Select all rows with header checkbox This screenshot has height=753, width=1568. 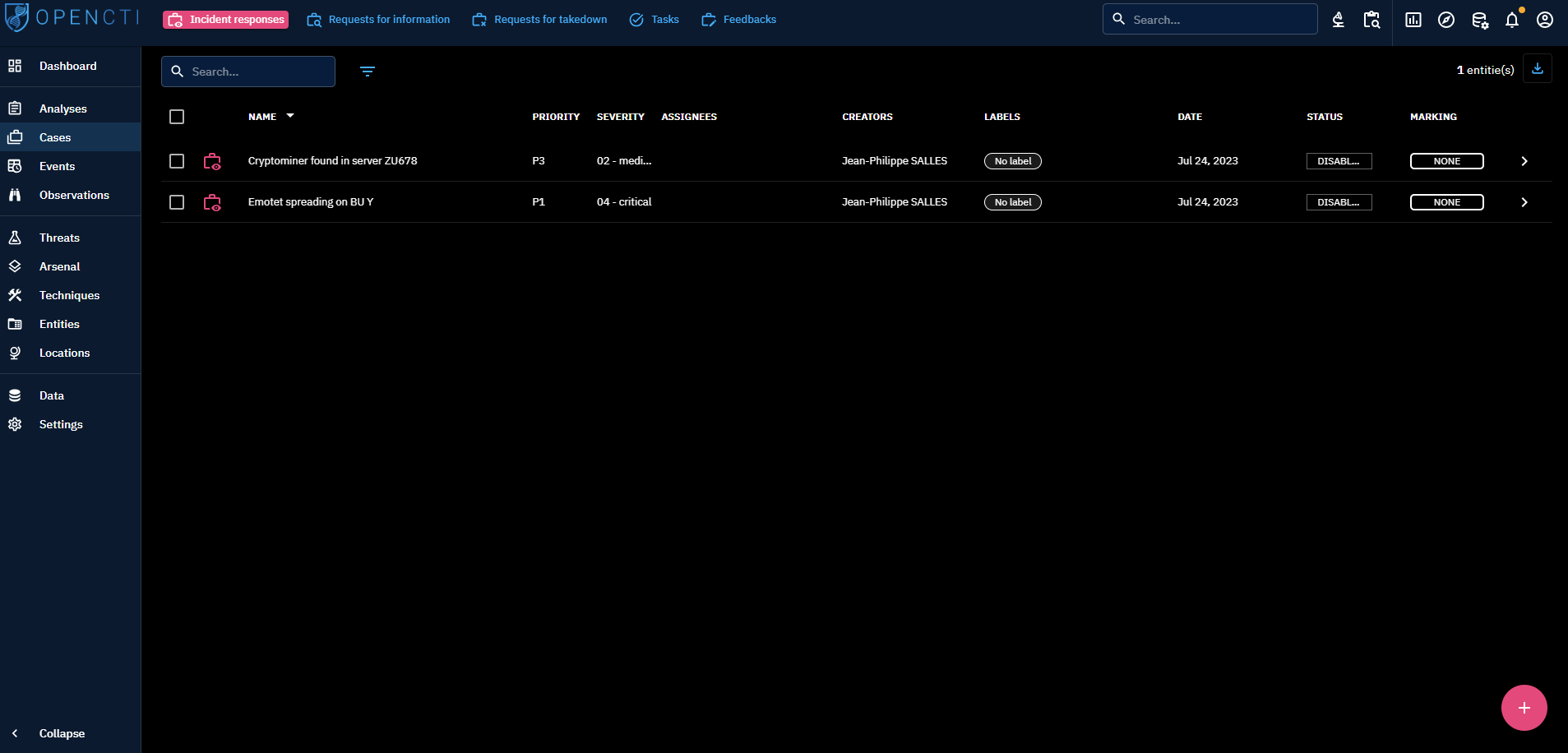177,117
